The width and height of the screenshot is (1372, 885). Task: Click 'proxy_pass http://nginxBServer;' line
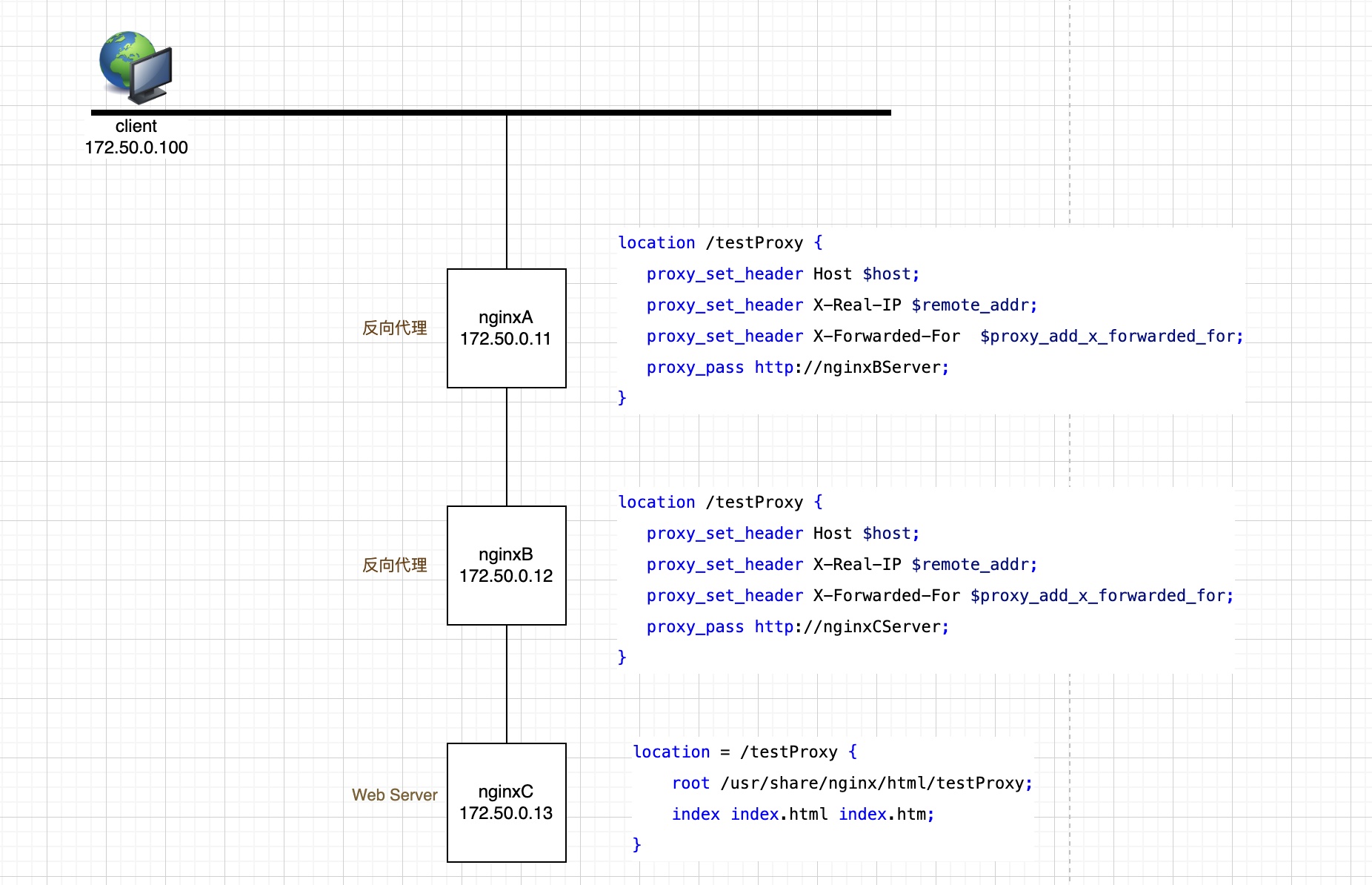point(798,368)
